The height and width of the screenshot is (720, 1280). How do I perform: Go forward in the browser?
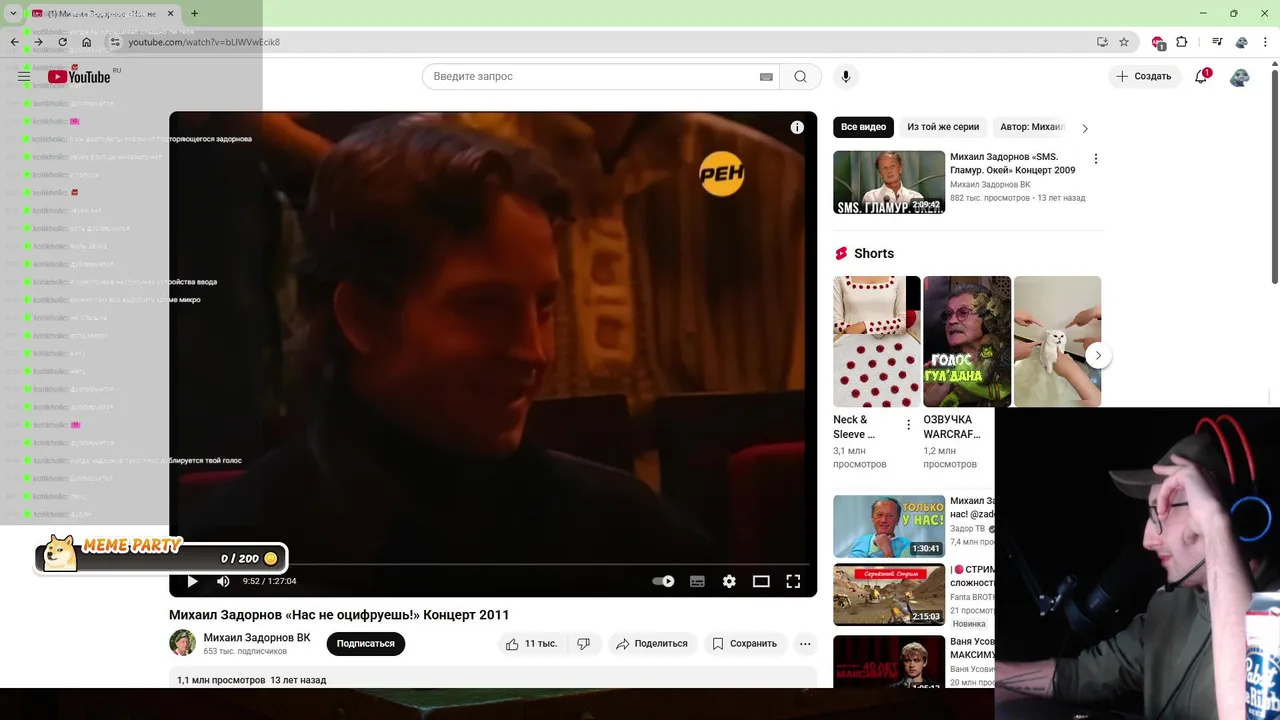(38, 42)
